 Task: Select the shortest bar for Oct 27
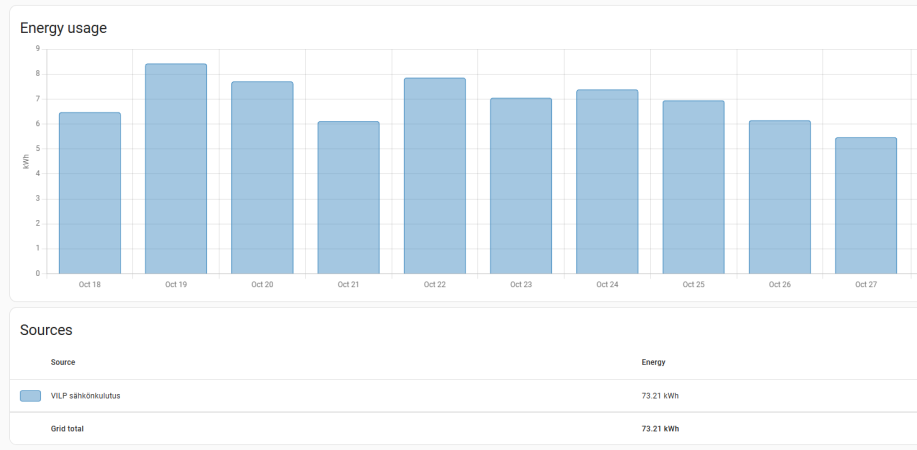866,206
